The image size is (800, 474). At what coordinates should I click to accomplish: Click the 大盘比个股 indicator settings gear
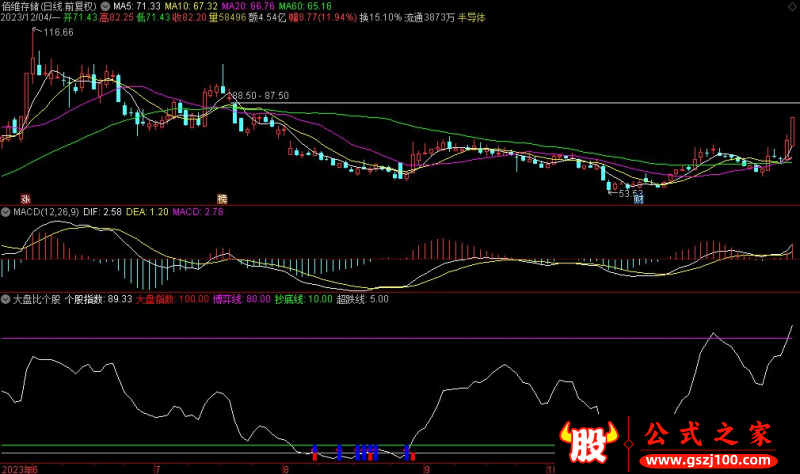pyautogui.click(x=5, y=298)
